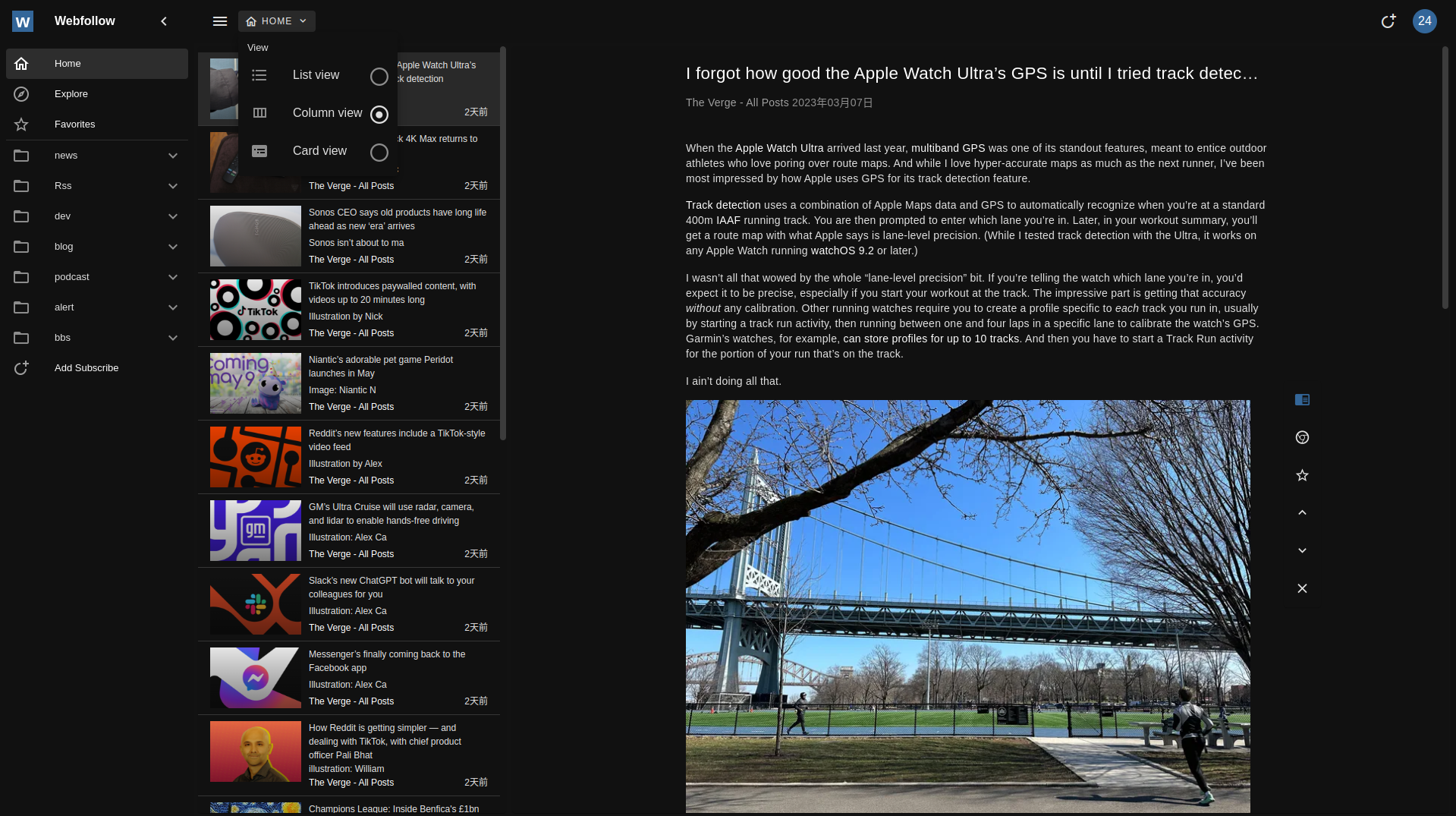
Task: Open the Sonos article thumbnail
Action: pos(256,236)
